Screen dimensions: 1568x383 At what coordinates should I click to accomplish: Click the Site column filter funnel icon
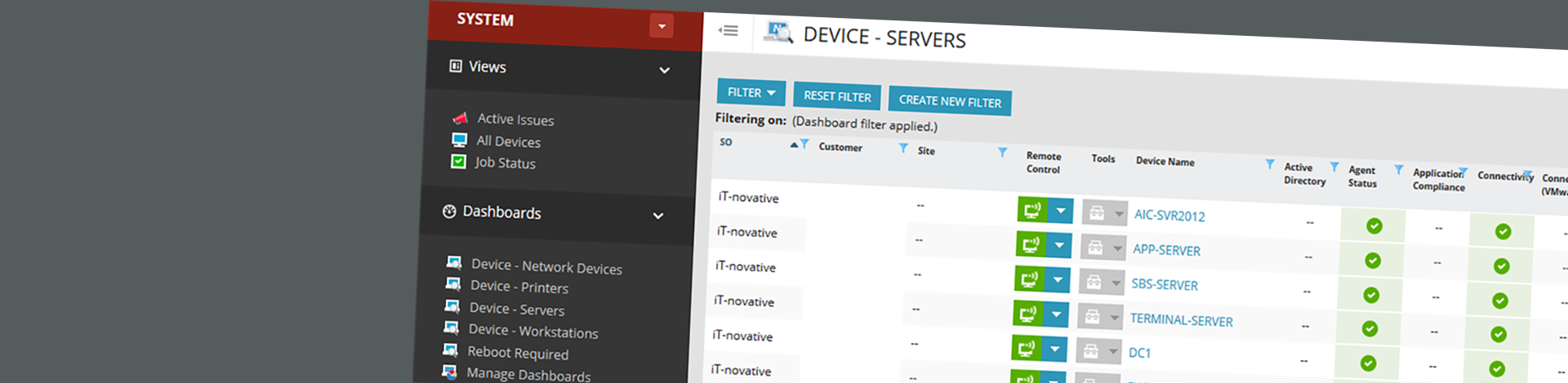pyautogui.click(x=1002, y=153)
